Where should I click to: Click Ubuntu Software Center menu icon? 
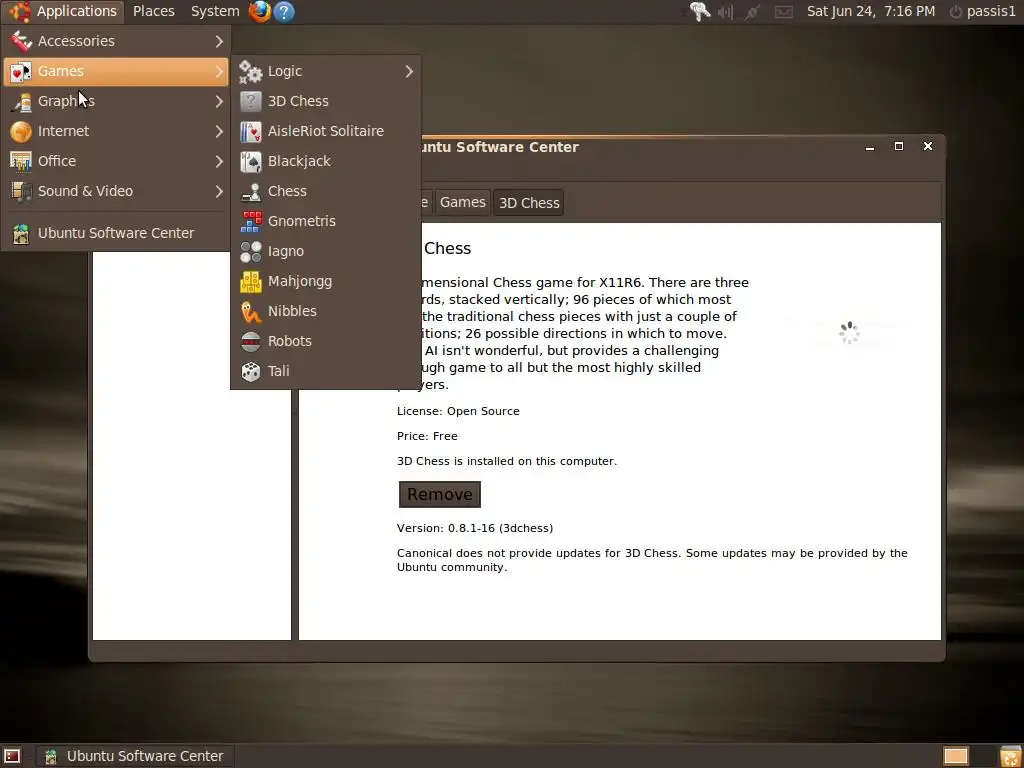[21, 233]
